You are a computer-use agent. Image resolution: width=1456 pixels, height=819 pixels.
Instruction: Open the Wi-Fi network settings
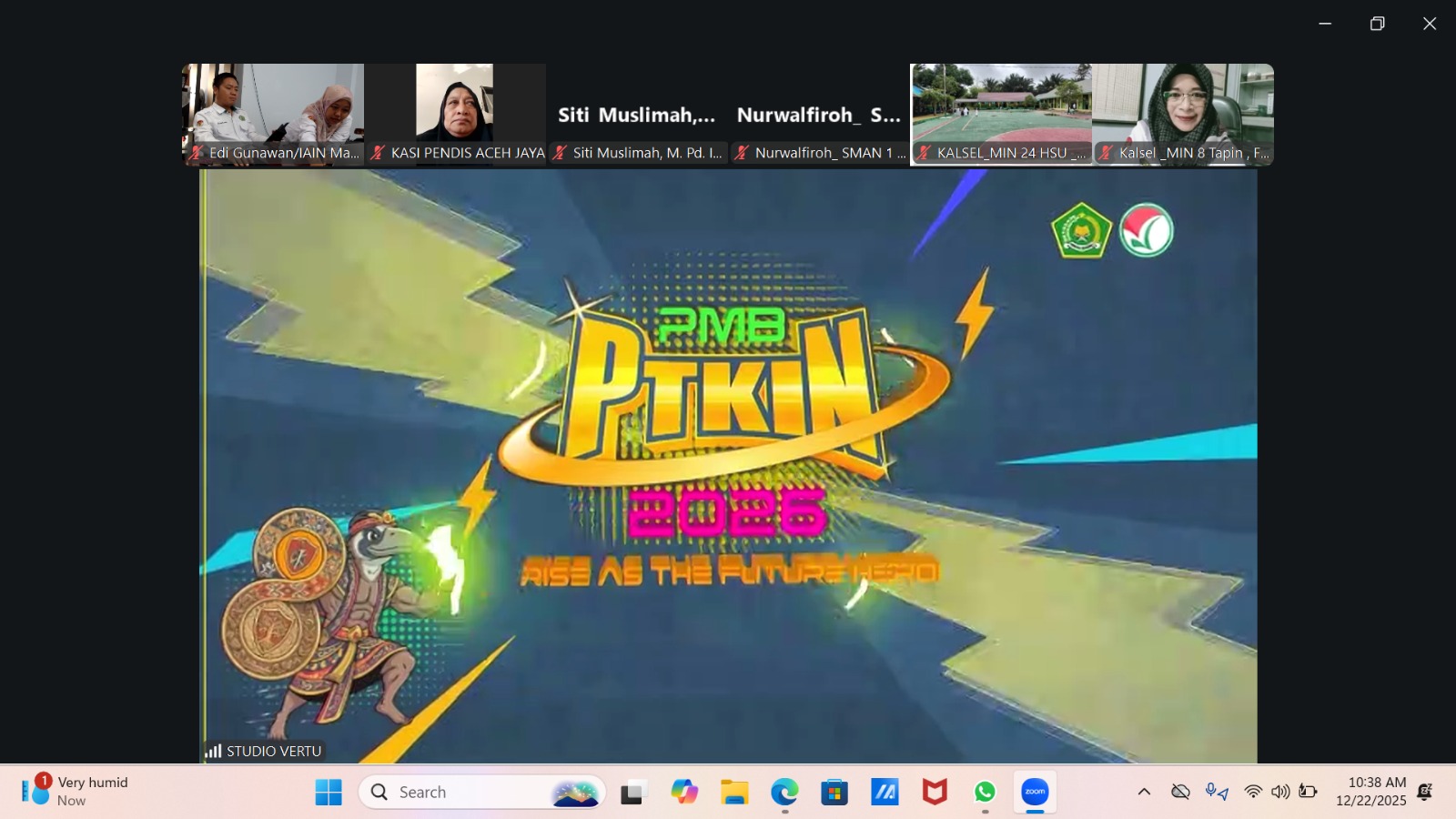pyautogui.click(x=1253, y=792)
